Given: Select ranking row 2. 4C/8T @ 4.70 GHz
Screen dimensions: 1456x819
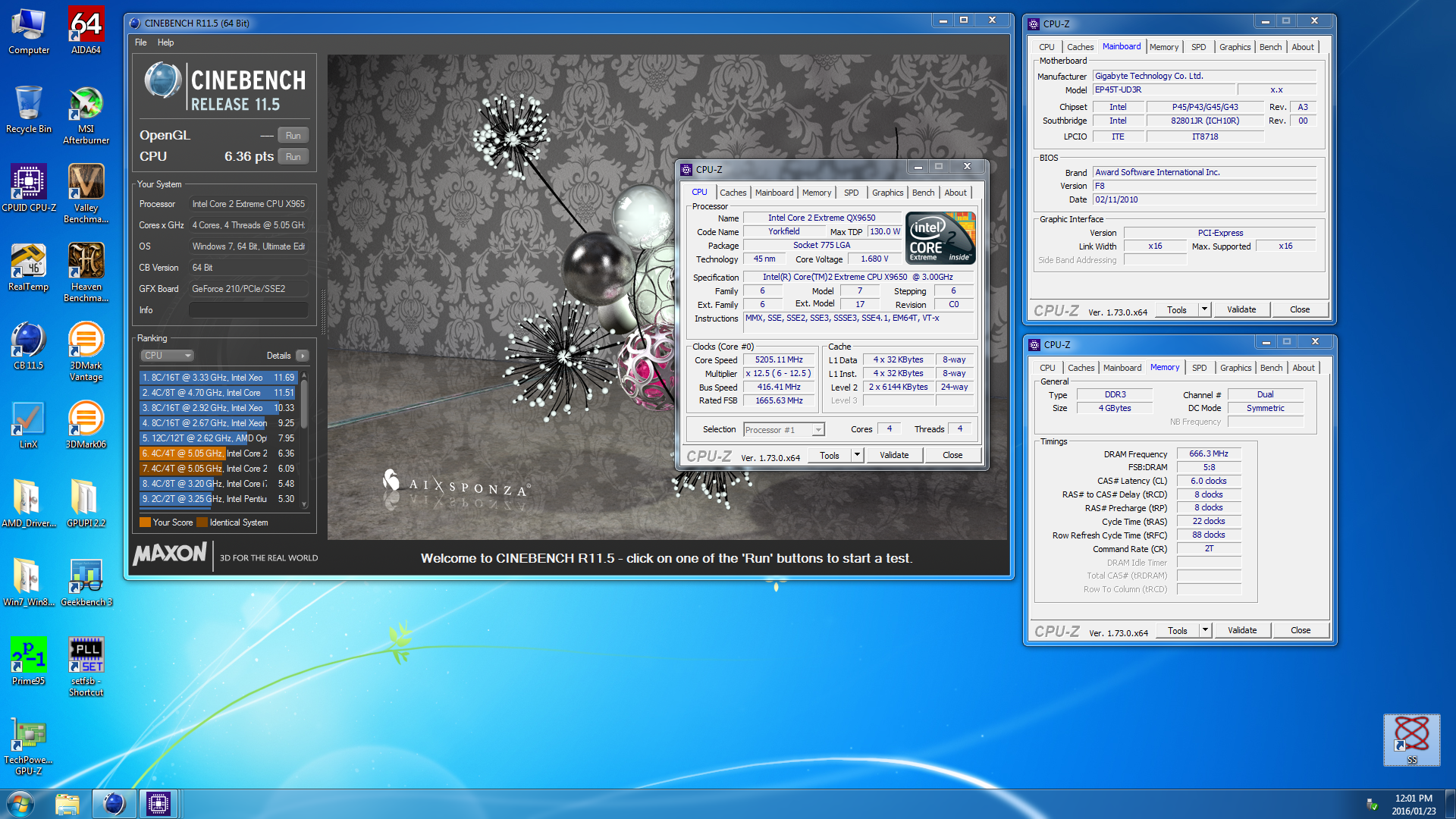Looking at the screenshot, I should coord(218,393).
